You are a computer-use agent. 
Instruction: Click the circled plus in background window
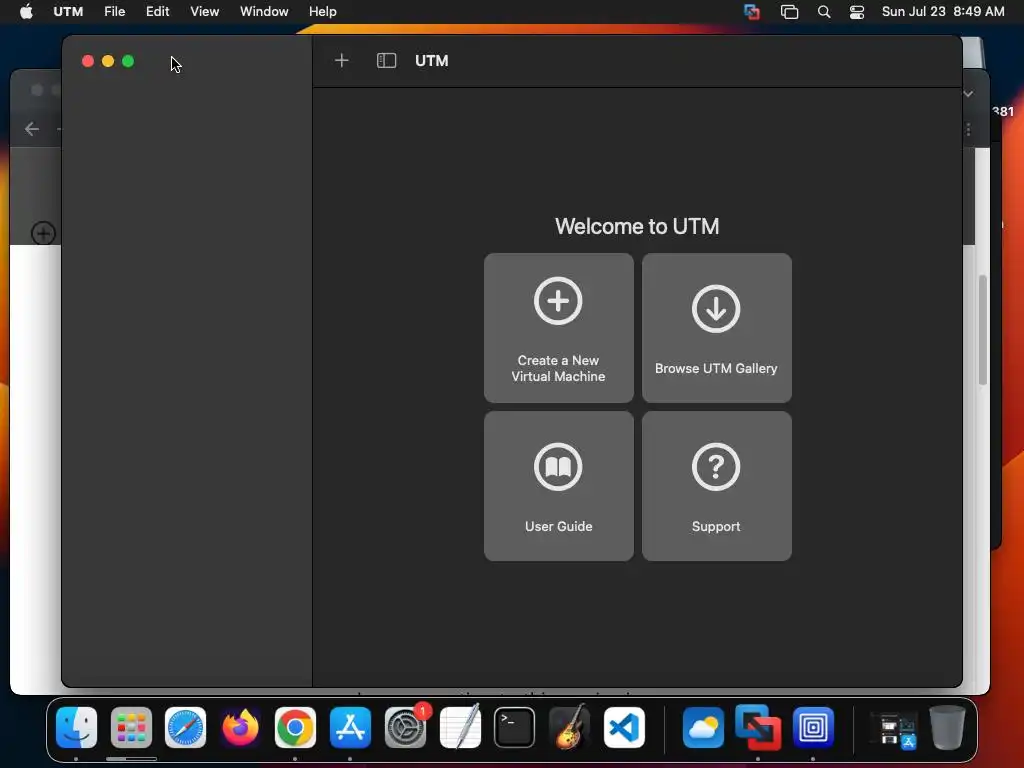pos(43,233)
